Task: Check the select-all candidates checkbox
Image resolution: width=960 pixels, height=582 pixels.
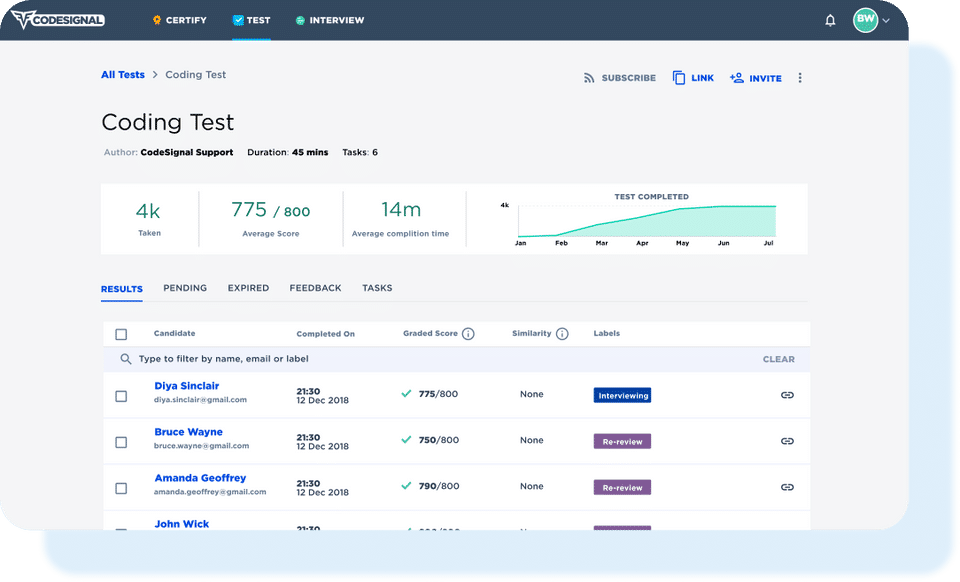Action: click(121, 334)
